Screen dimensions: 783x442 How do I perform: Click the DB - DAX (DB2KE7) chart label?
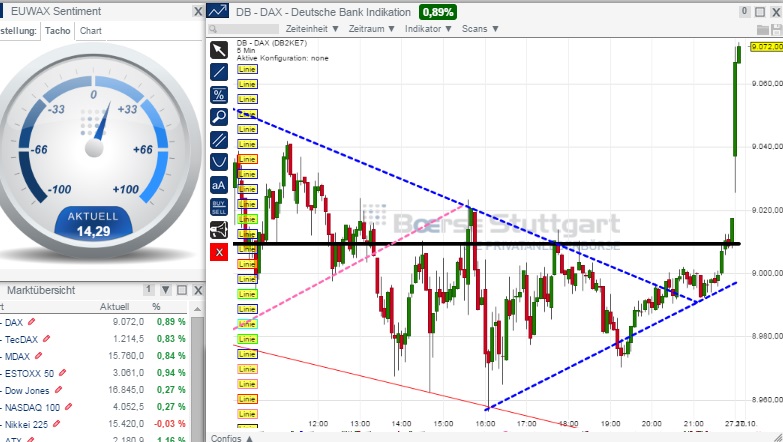click(272, 43)
